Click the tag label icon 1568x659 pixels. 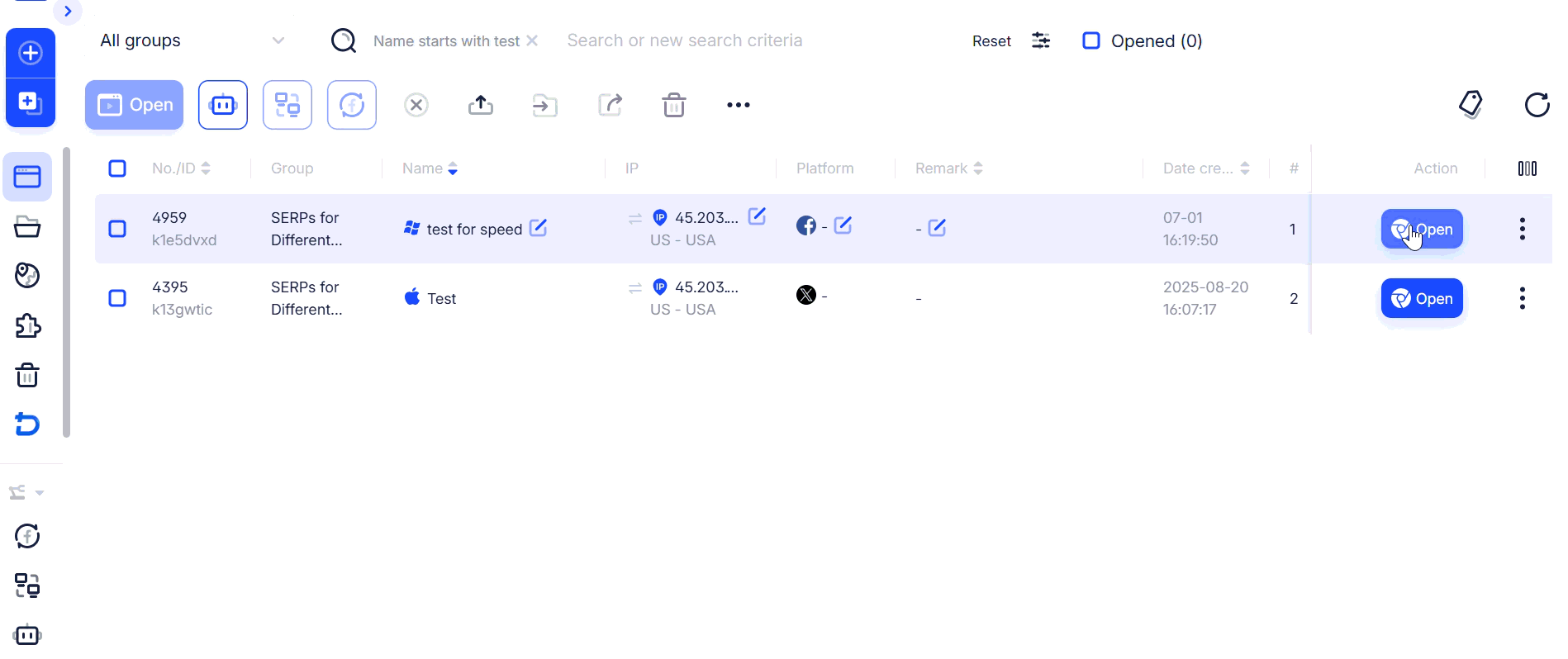pyautogui.click(x=1471, y=105)
